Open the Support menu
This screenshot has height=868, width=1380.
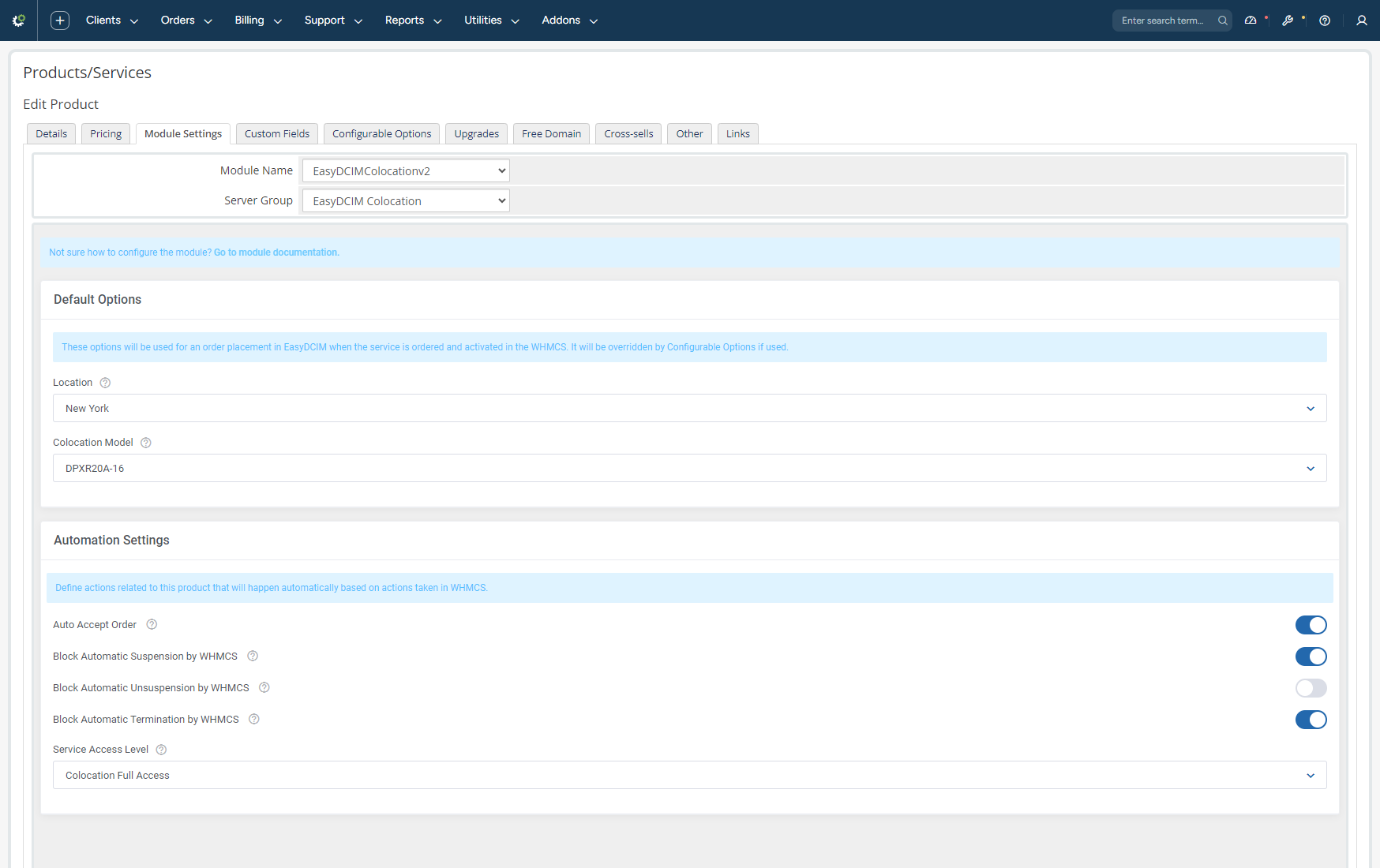coord(333,21)
